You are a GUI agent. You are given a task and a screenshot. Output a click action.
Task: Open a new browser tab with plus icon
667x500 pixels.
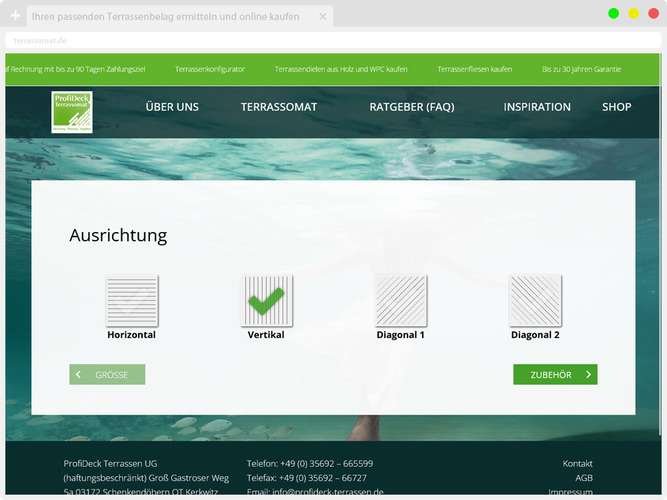(15, 17)
